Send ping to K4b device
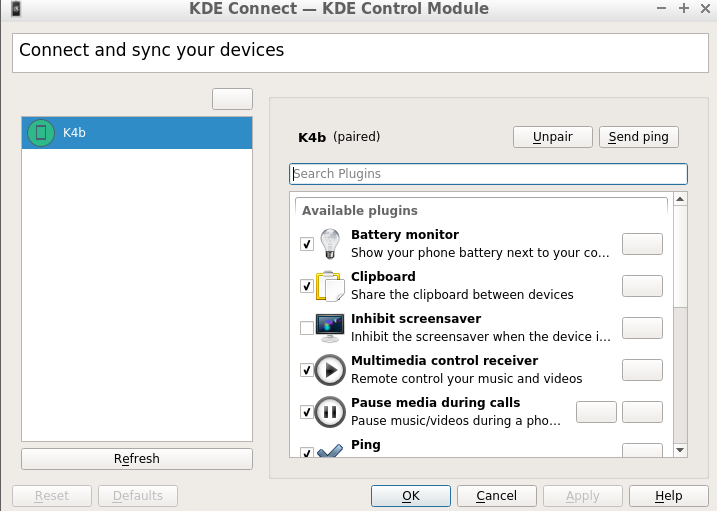Screen dimensions: 717x511 (638, 137)
